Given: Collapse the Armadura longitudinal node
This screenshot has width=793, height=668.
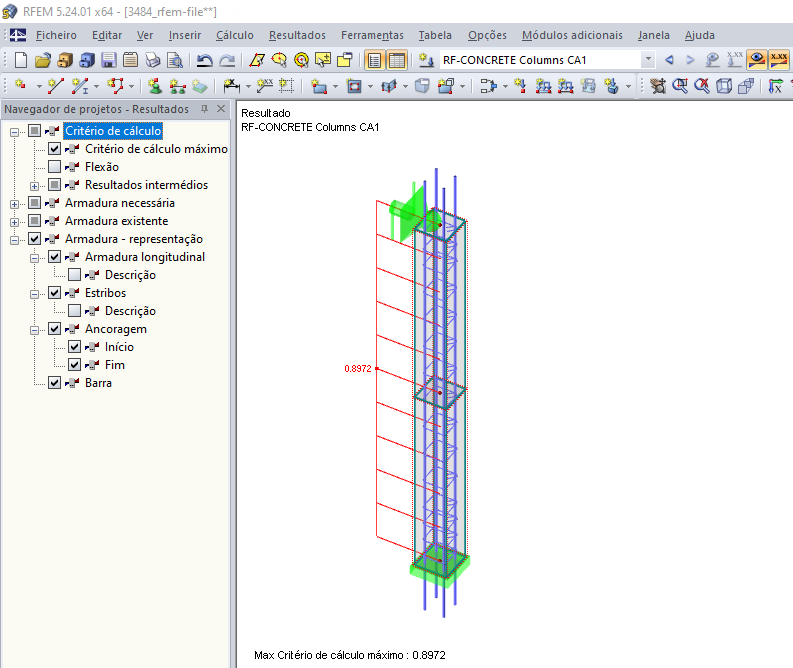Looking at the screenshot, I should [34, 258].
